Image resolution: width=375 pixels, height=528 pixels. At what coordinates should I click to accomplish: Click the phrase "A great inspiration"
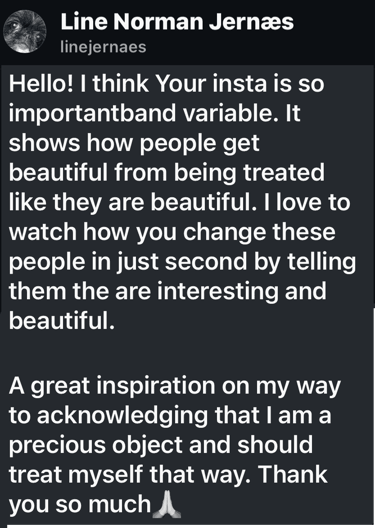tap(112, 386)
